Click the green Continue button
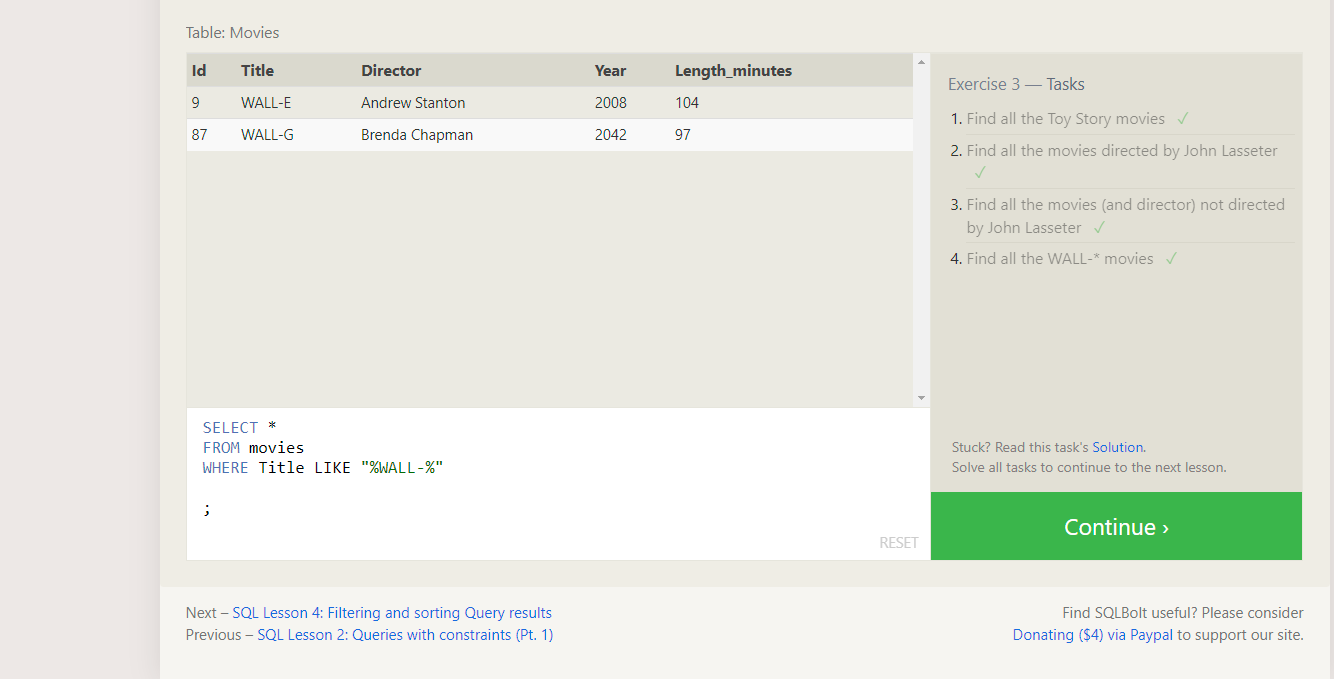Screen dimensions: 1334x679 point(1116,526)
